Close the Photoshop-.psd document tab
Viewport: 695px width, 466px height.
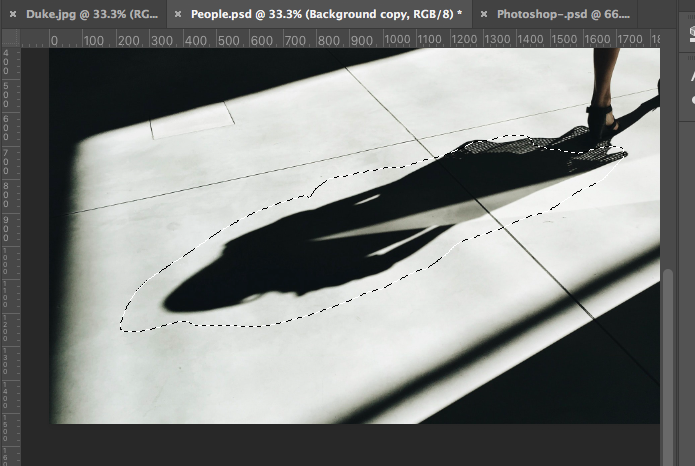tap(485, 15)
